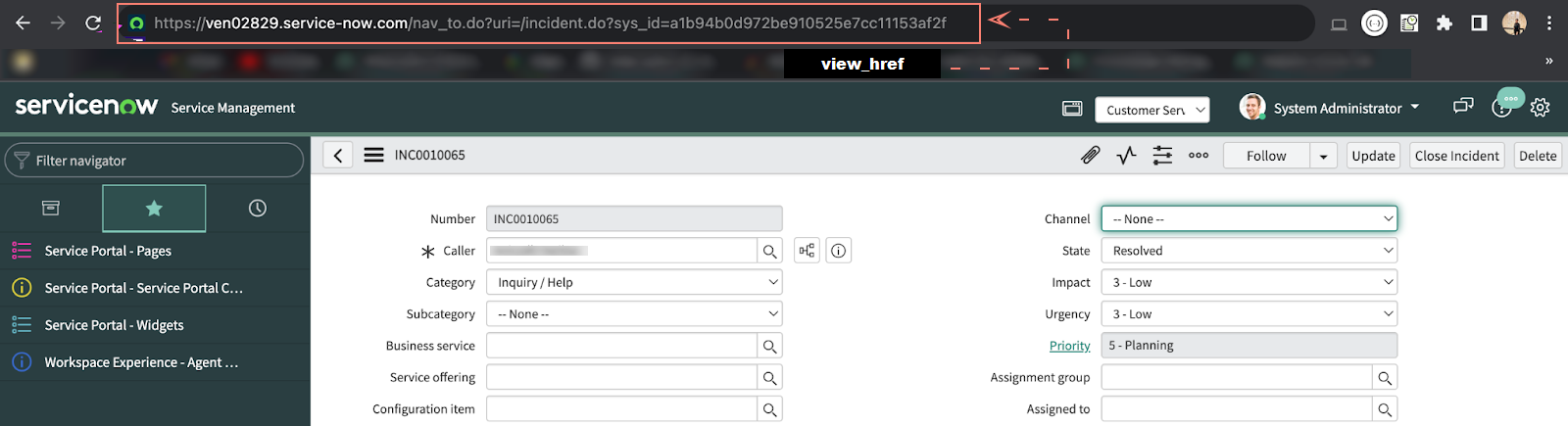This screenshot has height=426, width=1568.
Task: Show Caller record info icon
Action: pos(838,252)
